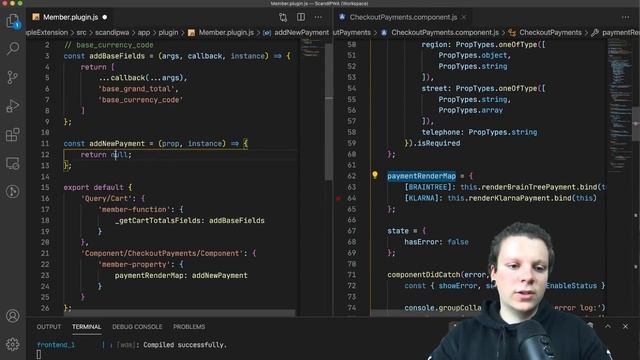Viewport: 640px width, 360px height.
Task: Split the left editor with split icon
Action: coord(301,17)
